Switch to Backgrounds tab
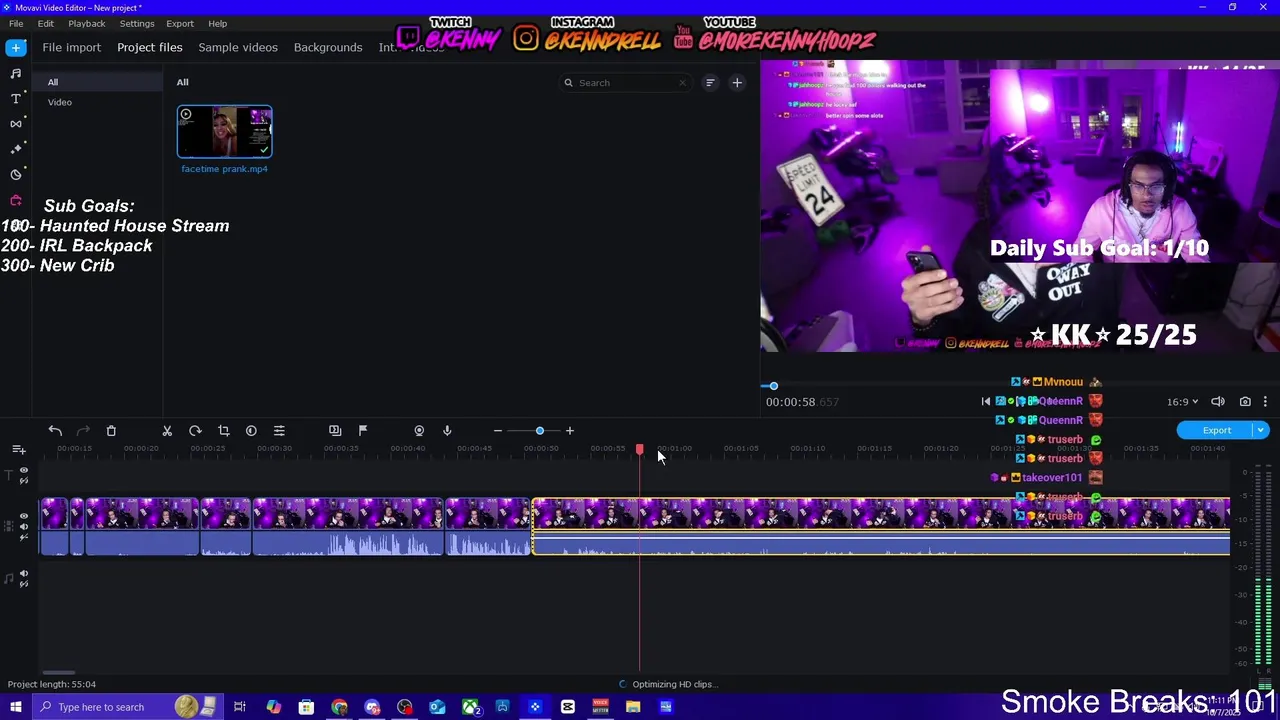1280x720 pixels. tap(328, 47)
